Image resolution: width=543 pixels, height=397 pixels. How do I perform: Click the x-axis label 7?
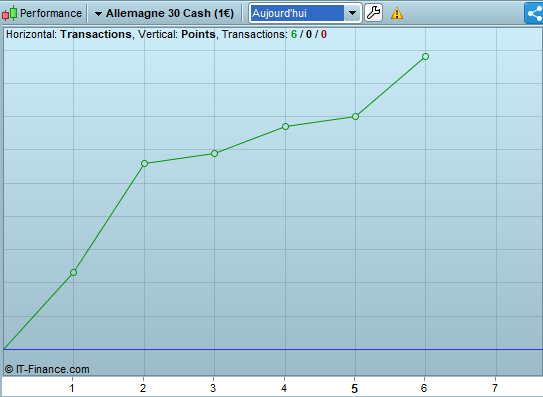coord(495,388)
